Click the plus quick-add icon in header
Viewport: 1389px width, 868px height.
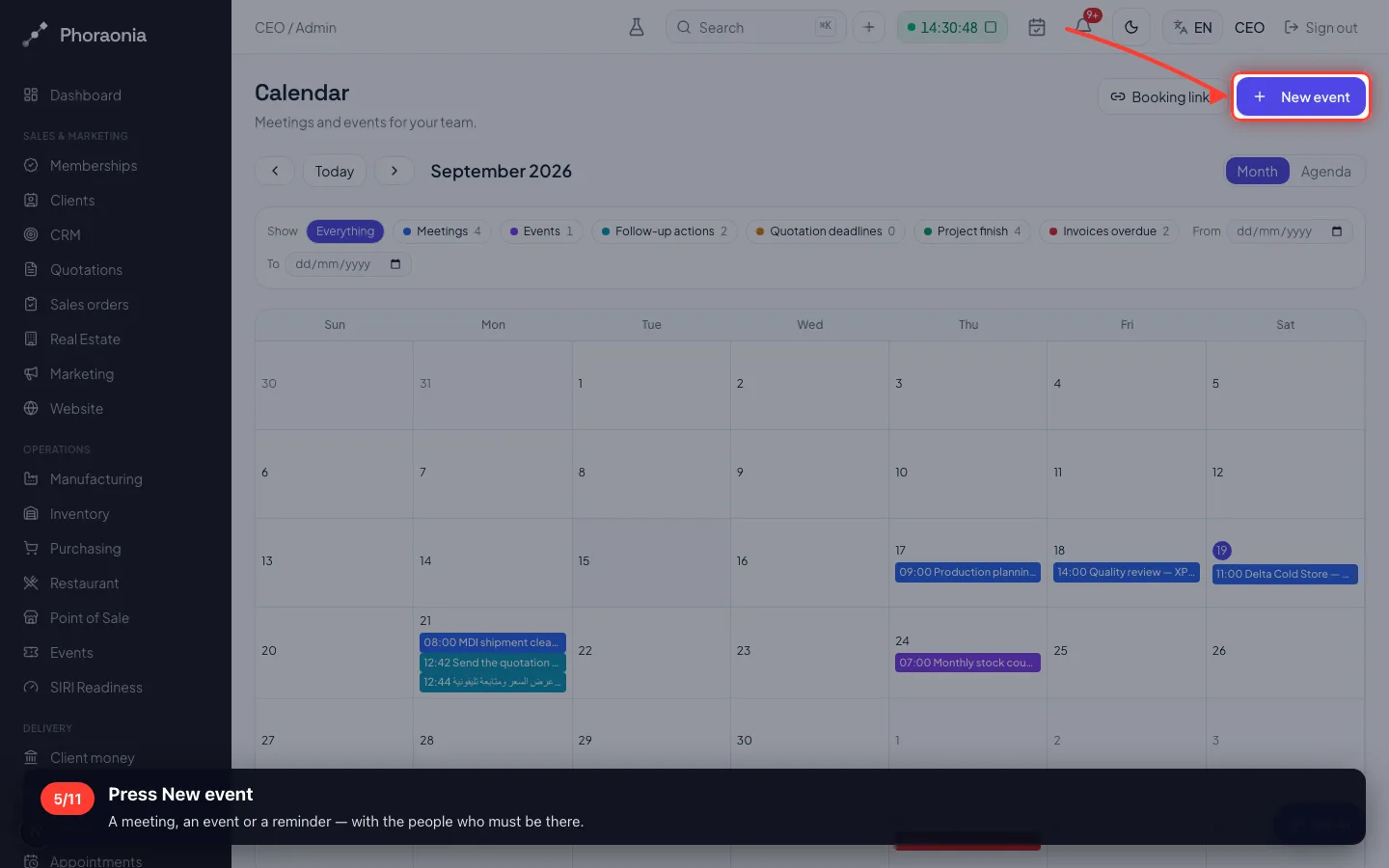click(869, 27)
